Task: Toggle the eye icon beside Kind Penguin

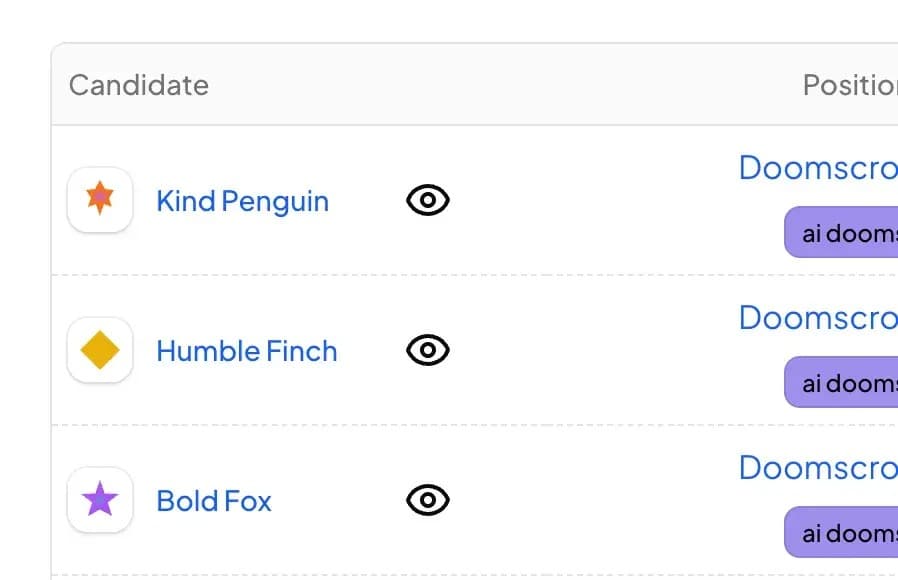Action: [x=428, y=200]
